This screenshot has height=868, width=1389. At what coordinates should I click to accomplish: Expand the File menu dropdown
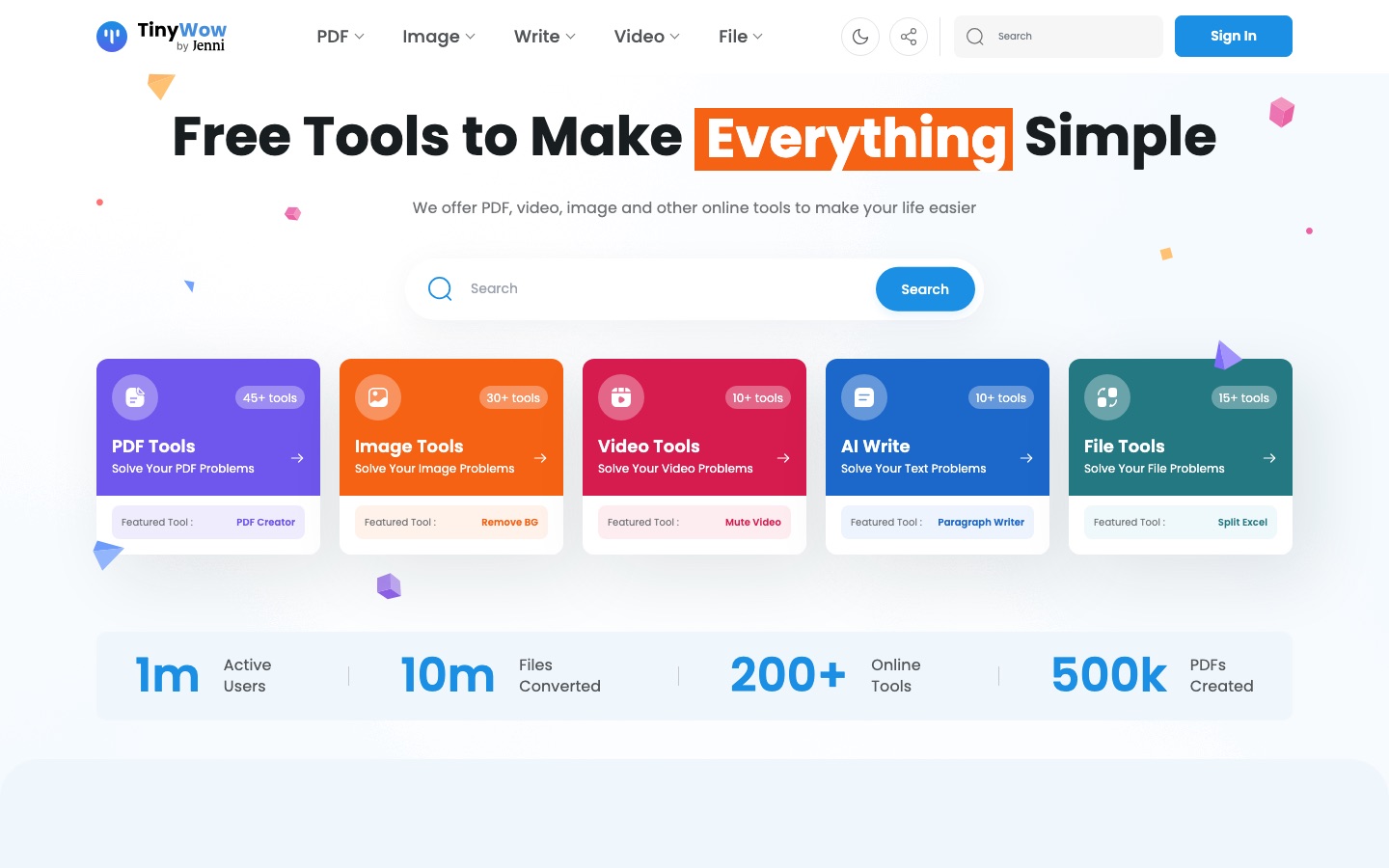tap(741, 37)
